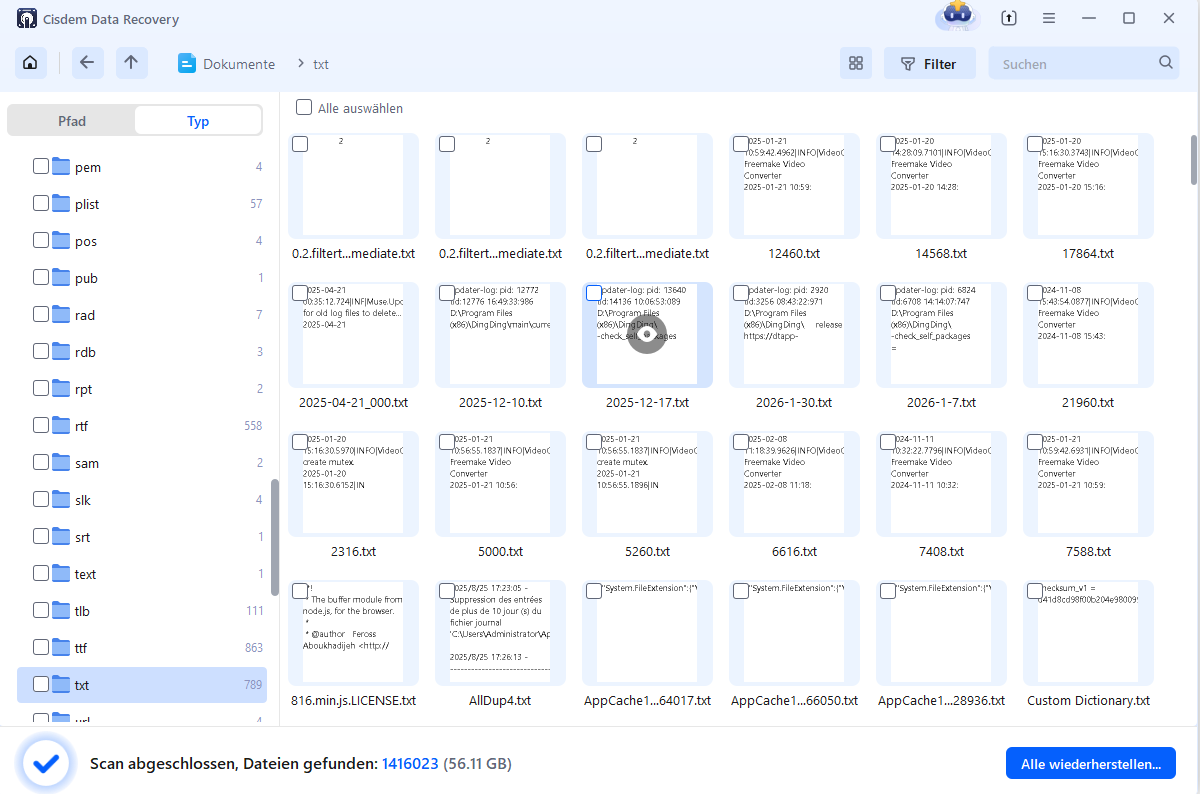
Task: Open the sam folder icon
Action: (61, 462)
